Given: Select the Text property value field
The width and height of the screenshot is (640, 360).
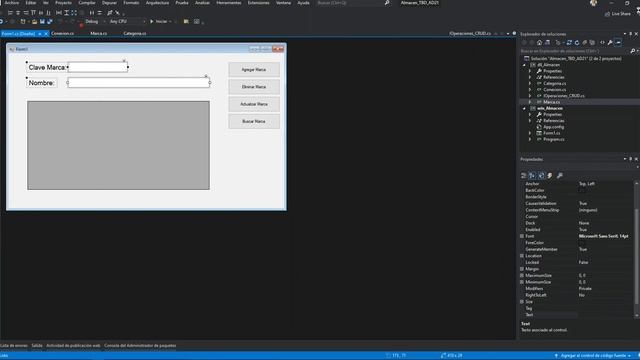Looking at the screenshot, I should click(x=606, y=315).
